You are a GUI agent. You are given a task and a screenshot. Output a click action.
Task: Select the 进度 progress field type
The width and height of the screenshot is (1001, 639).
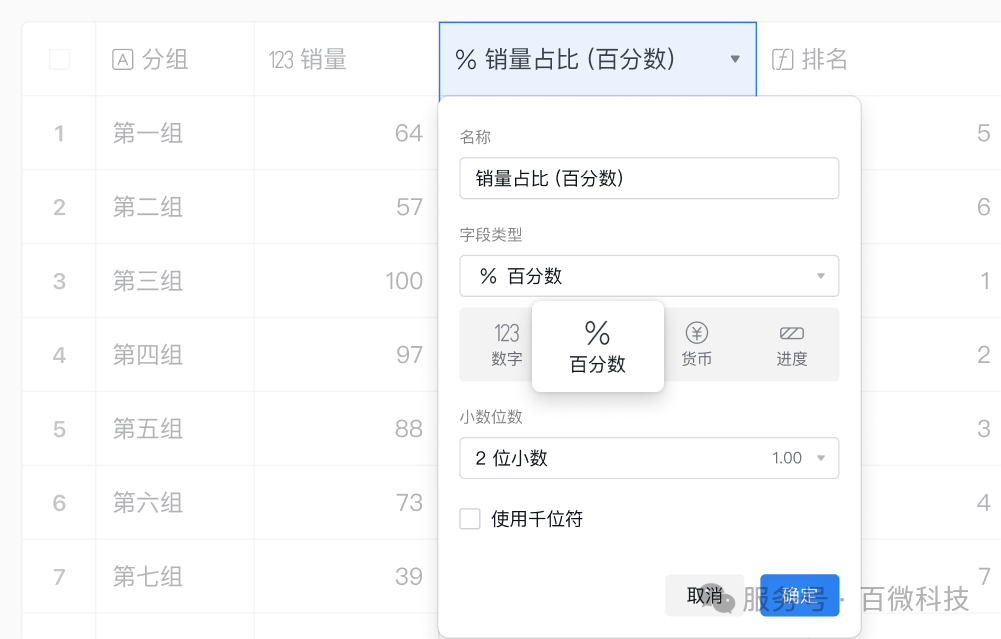791,344
